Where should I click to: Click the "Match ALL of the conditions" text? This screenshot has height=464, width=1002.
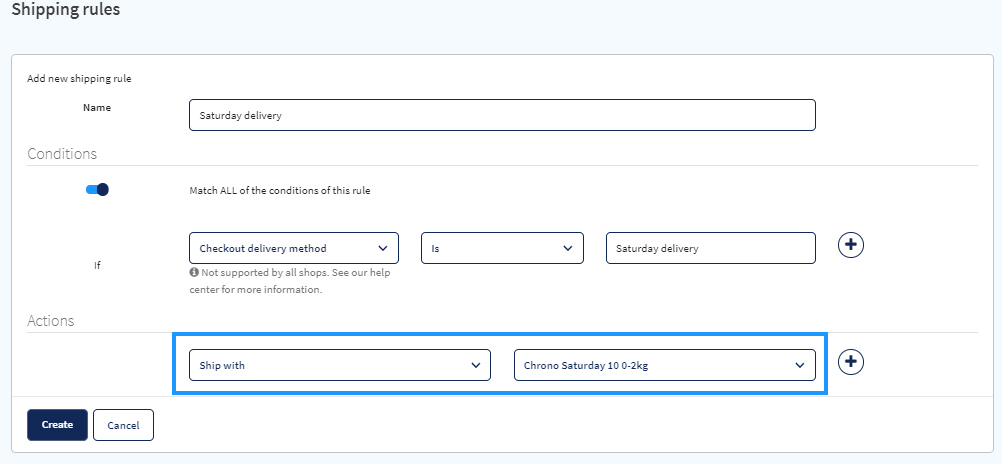tap(280, 190)
